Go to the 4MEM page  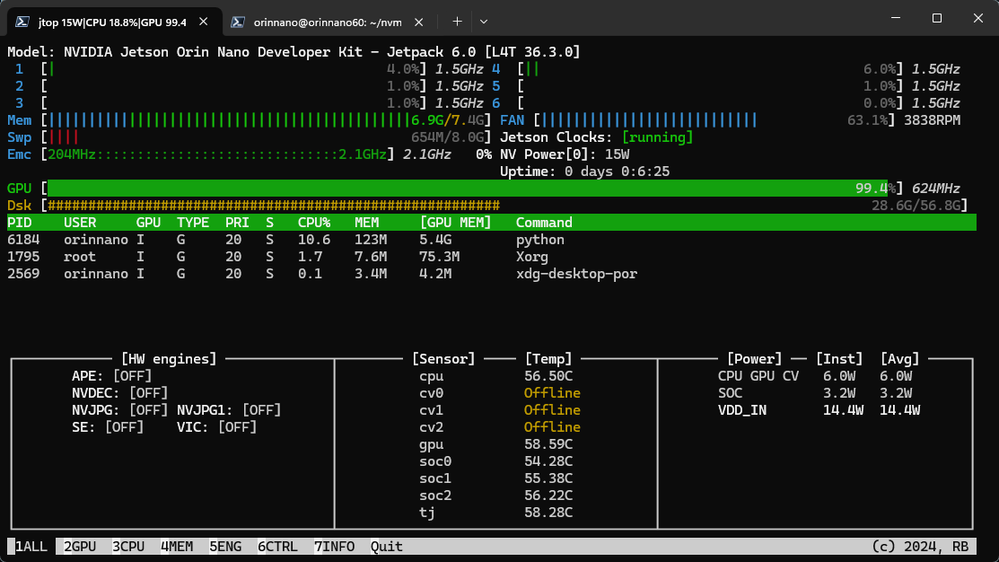(177, 547)
